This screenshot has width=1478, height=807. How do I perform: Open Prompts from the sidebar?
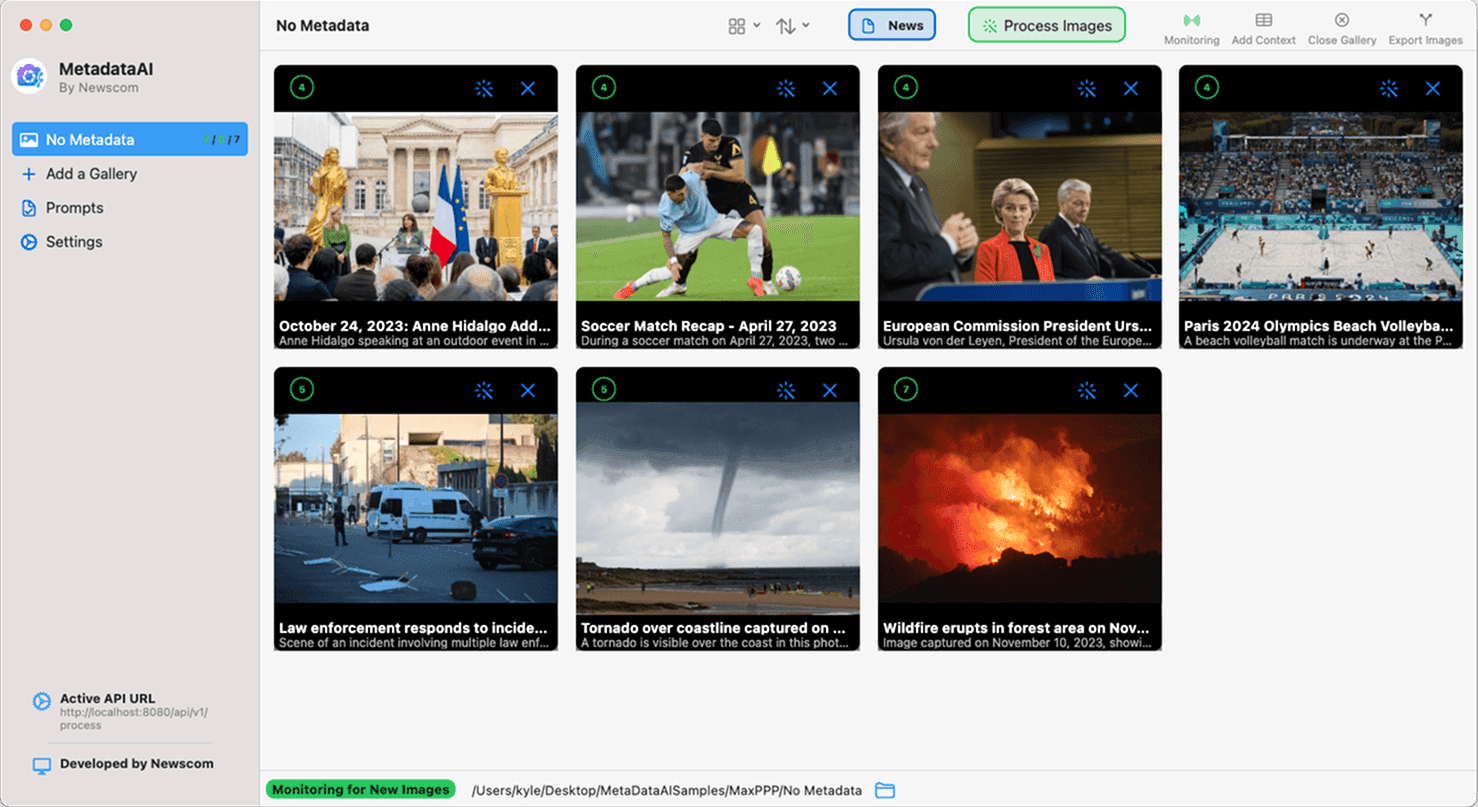[76, 207]
